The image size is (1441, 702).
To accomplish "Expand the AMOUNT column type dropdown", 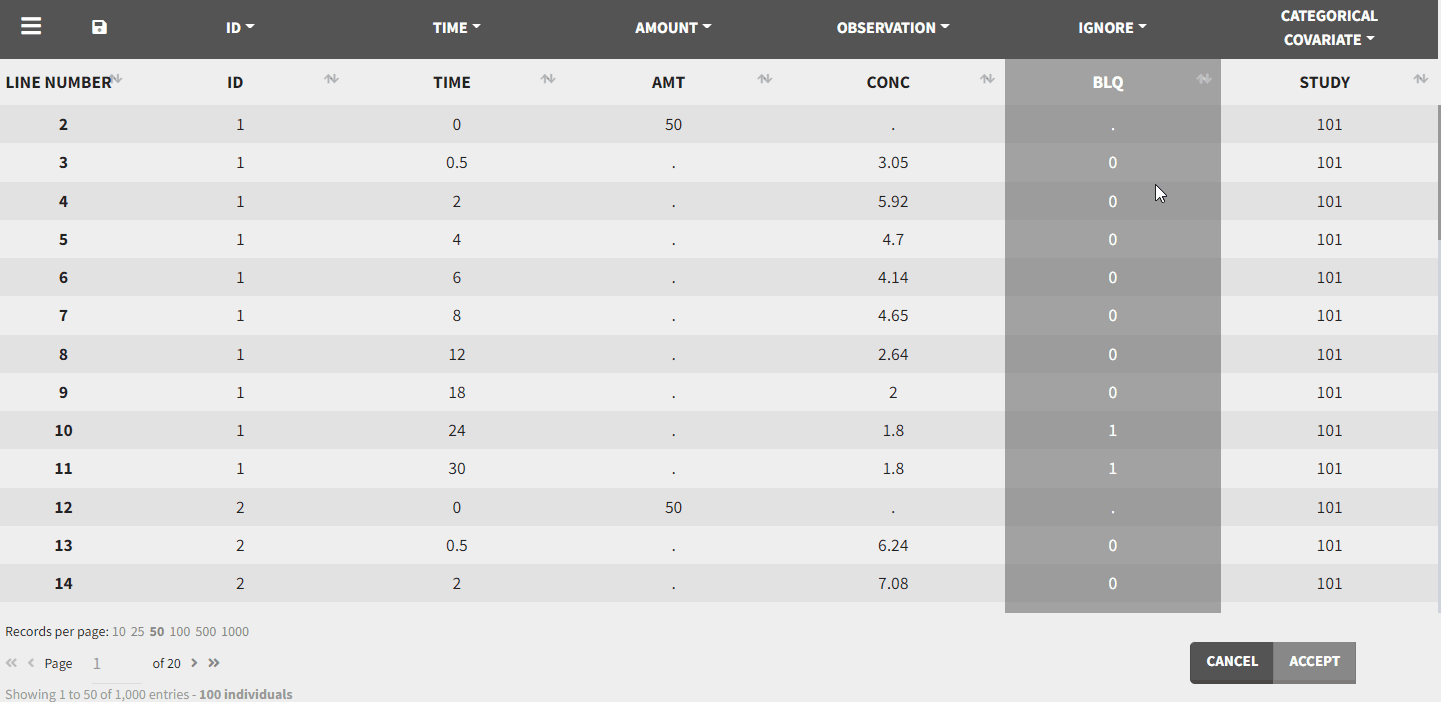I will point(673,28).
